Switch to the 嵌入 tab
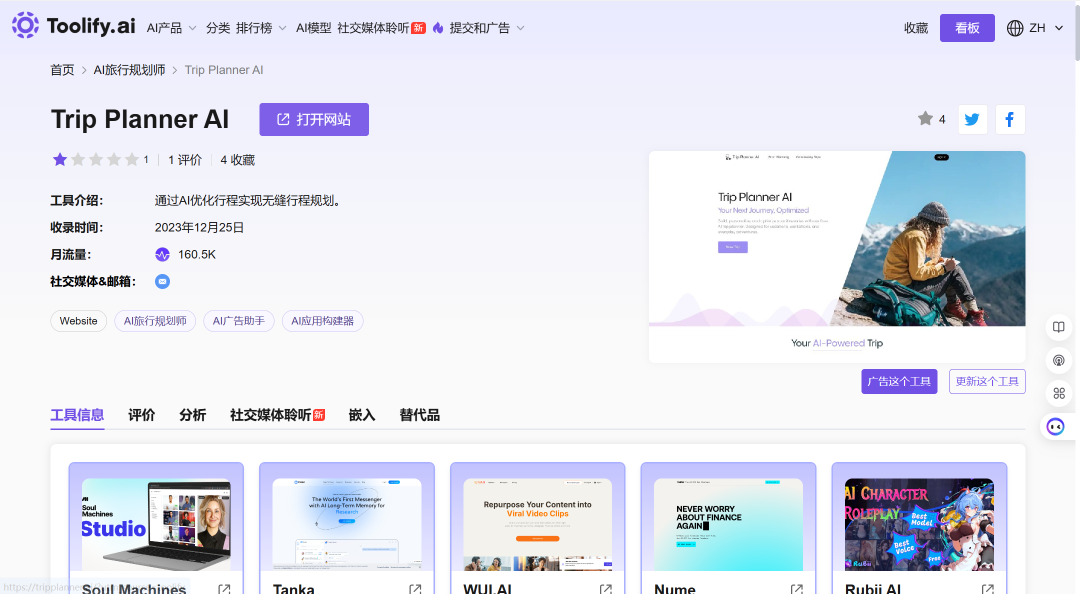Viewport: 1080px width, 594px height. click(362, 415)
